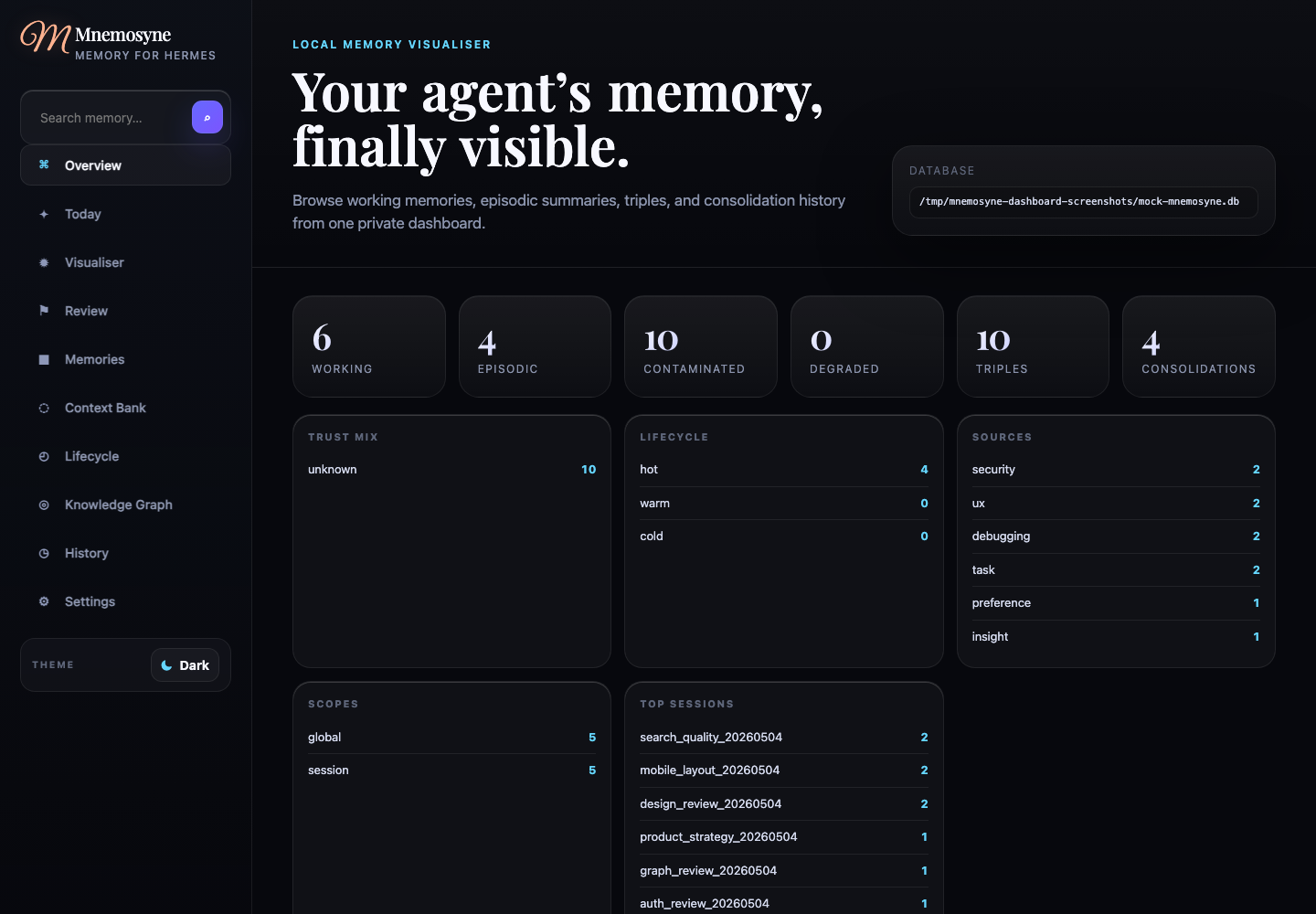Go to the Today section
Image resolution: width=1316 pixels, height=914 pixels.
[x=125, y=214]
